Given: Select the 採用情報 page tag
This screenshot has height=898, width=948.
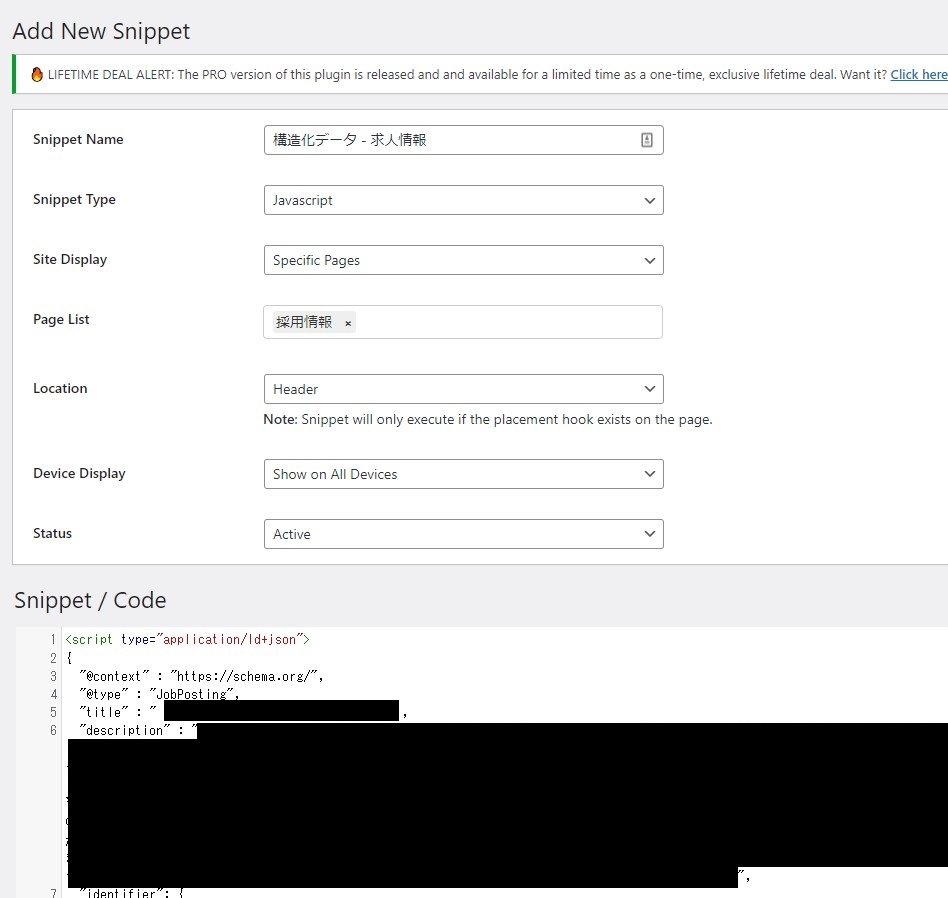Looking at the screenshot, I should click(304, 322).
